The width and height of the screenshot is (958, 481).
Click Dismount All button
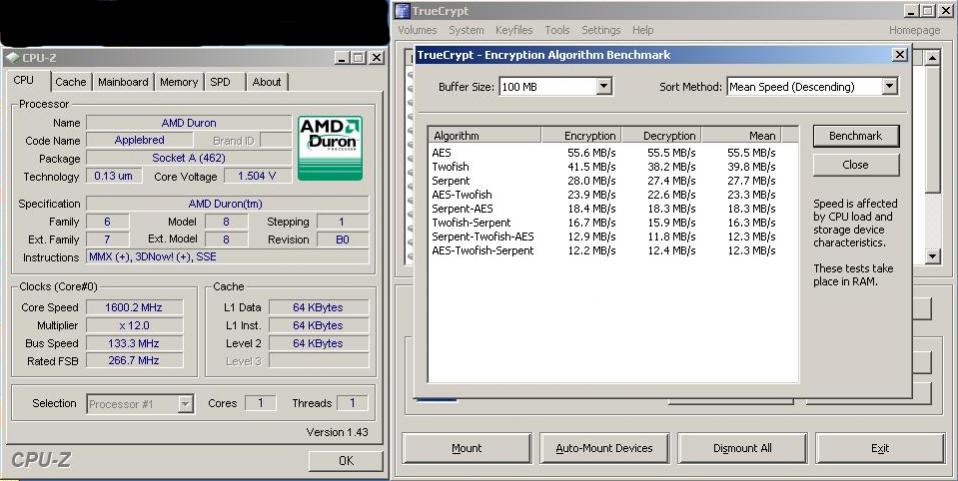point(742,449)
